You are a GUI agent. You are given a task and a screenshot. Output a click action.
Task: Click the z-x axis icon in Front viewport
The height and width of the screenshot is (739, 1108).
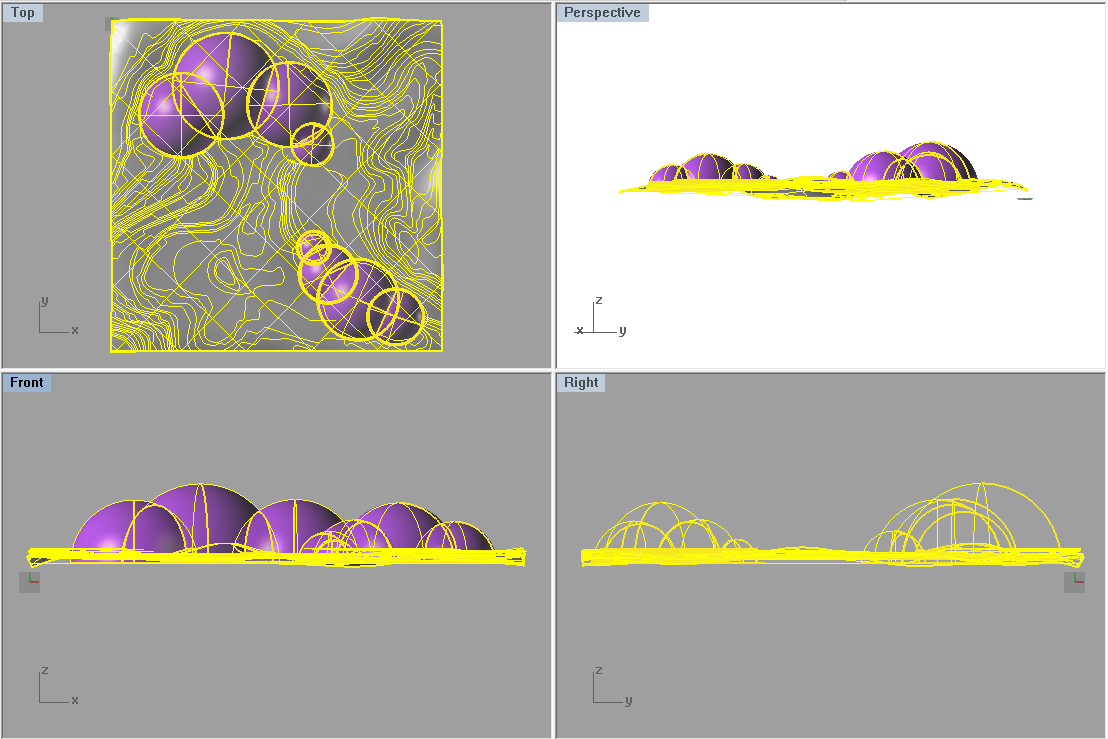(x=54, y=688)
